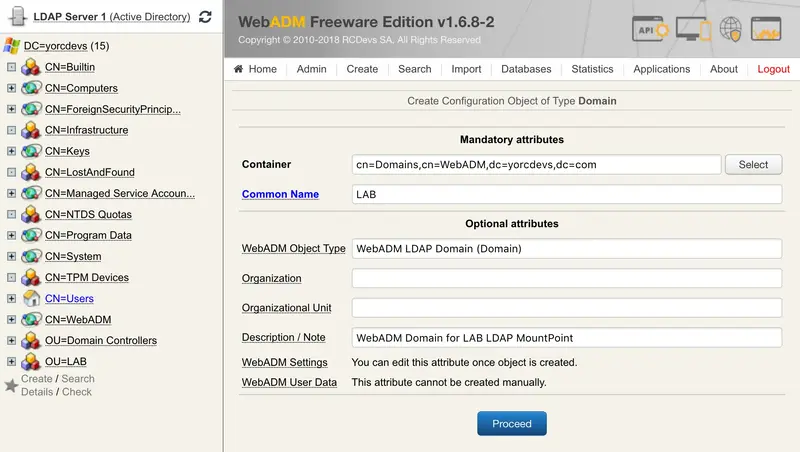The width and height of the screenshot is (800, 452).
Task: Click the WebADM Object Type field
Action: click(x=567, y=248)
